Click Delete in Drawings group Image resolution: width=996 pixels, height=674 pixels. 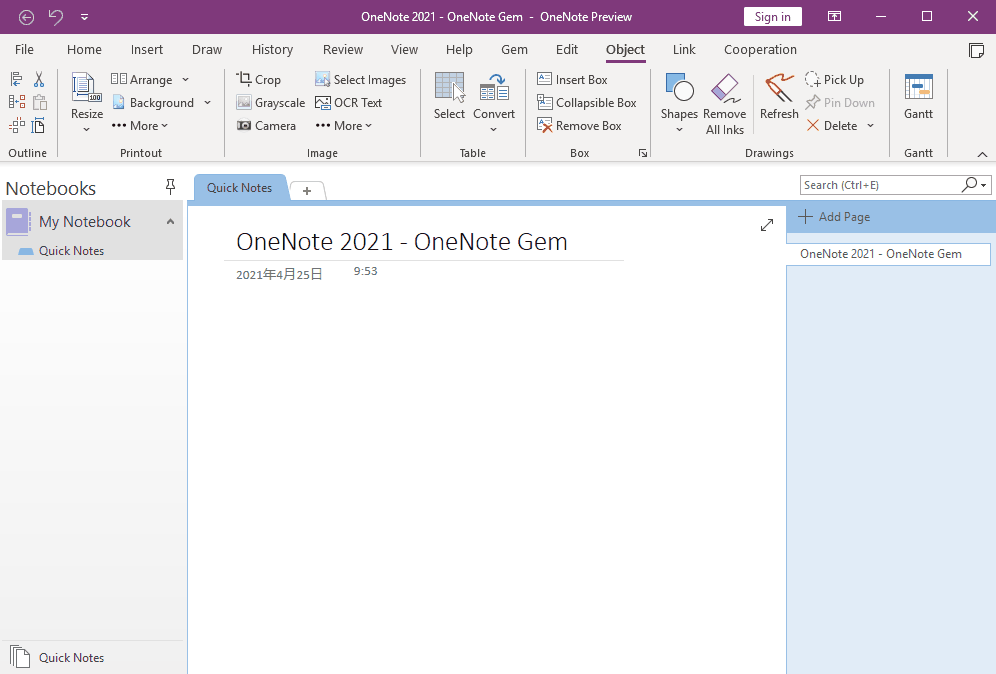click(x=832, y=126)
